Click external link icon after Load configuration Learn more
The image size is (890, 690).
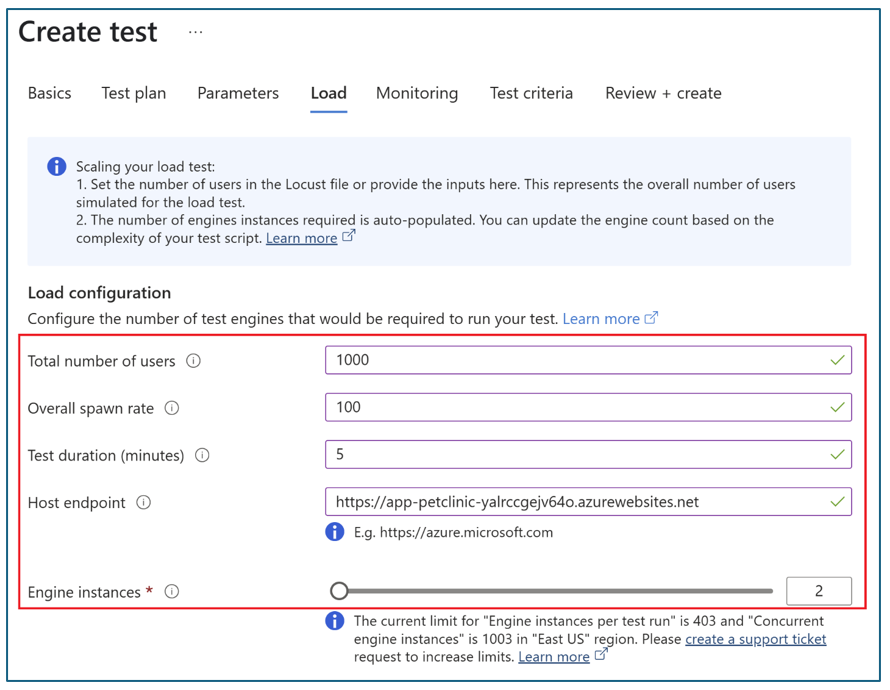652,318
